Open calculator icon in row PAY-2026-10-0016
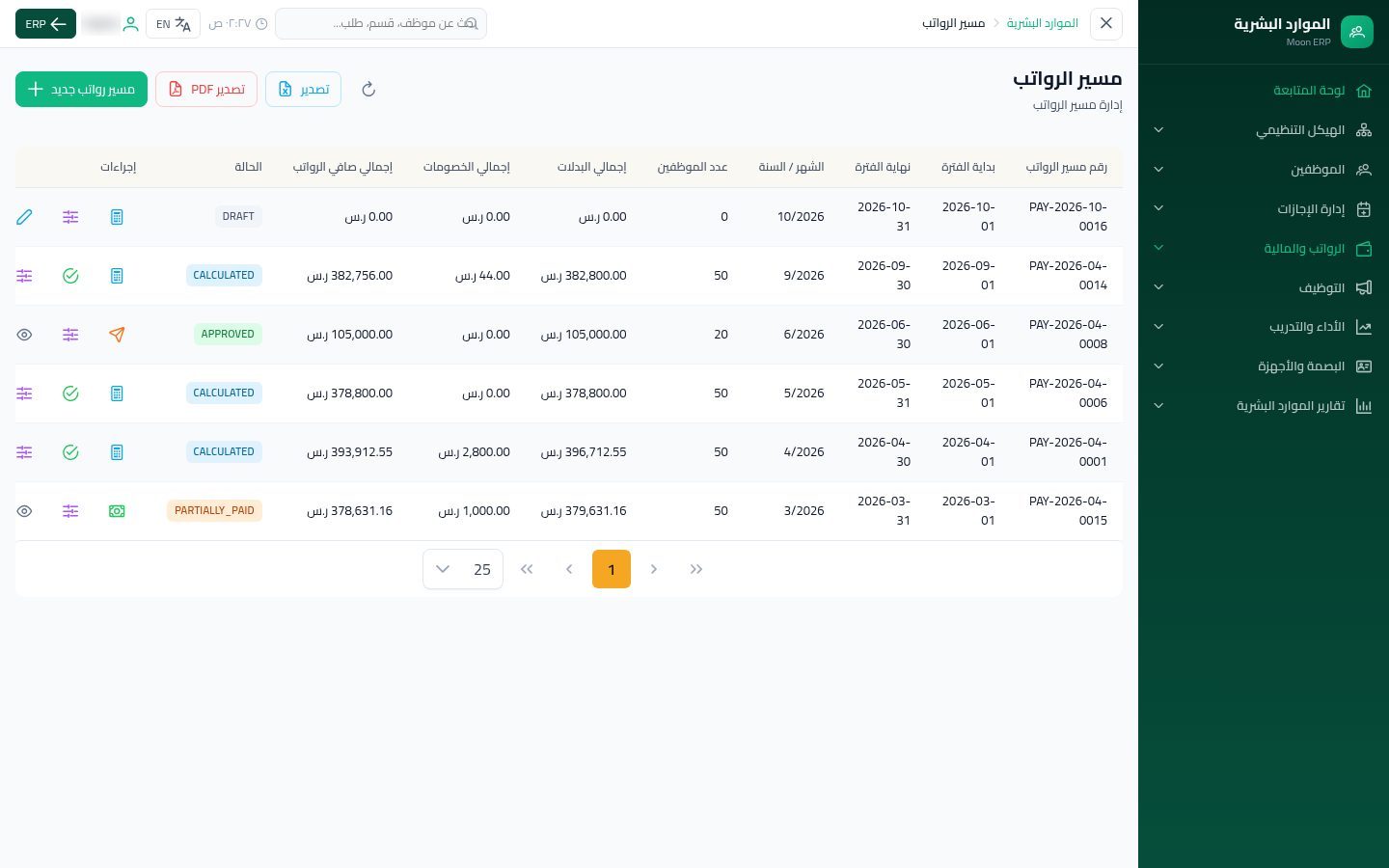Image resolution: width=1389 pixels, height=868 pixels. [x=117, y=217]
